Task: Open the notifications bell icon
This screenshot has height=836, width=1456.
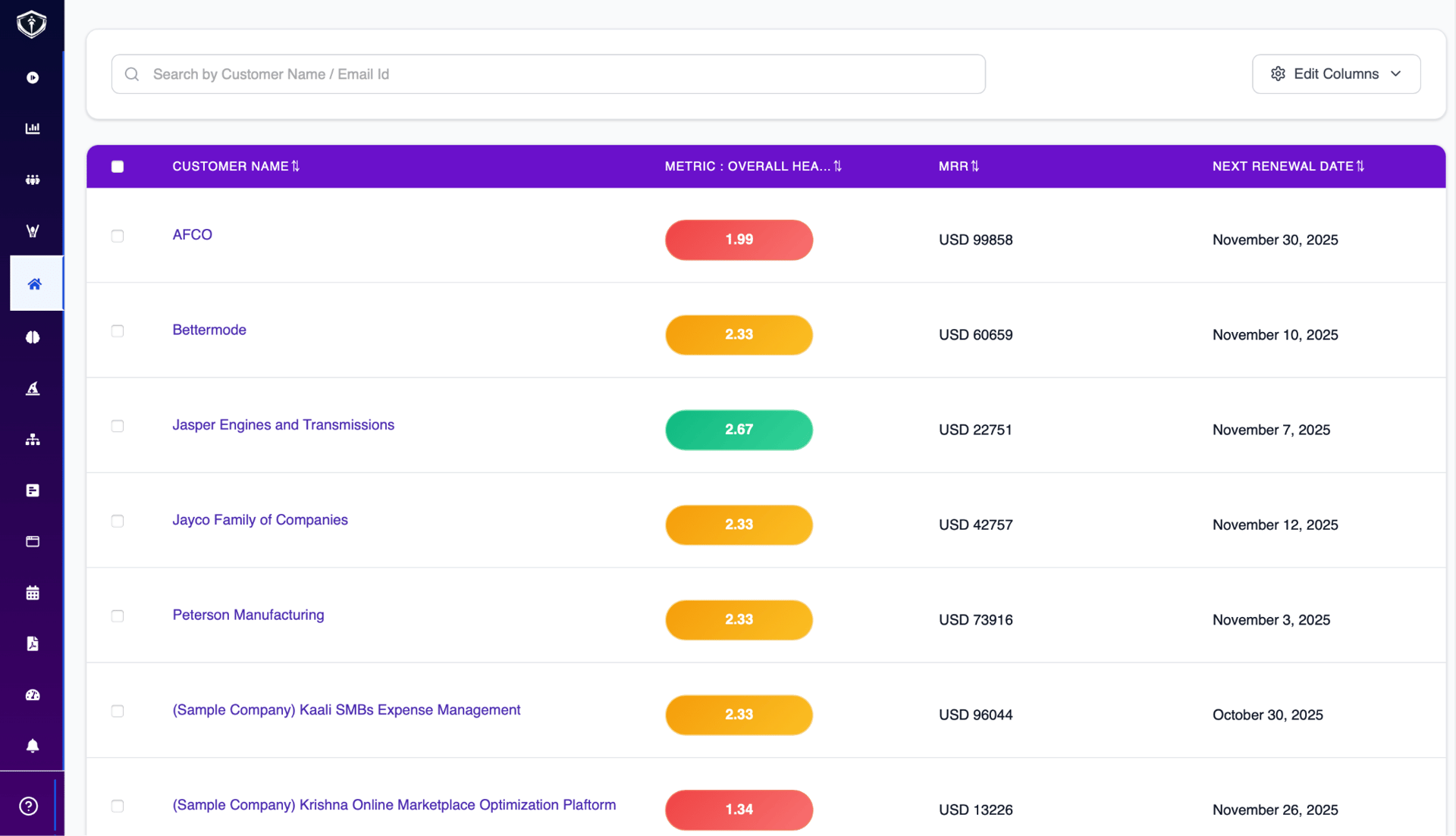Action: [x=33, y=746]
